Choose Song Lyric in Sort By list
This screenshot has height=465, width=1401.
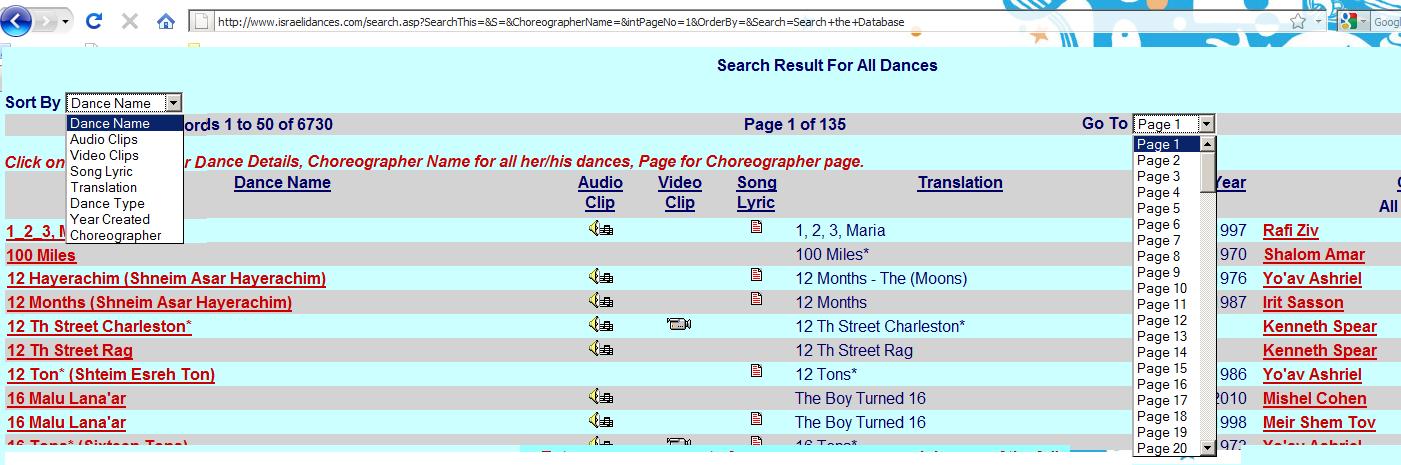[125, 172]
